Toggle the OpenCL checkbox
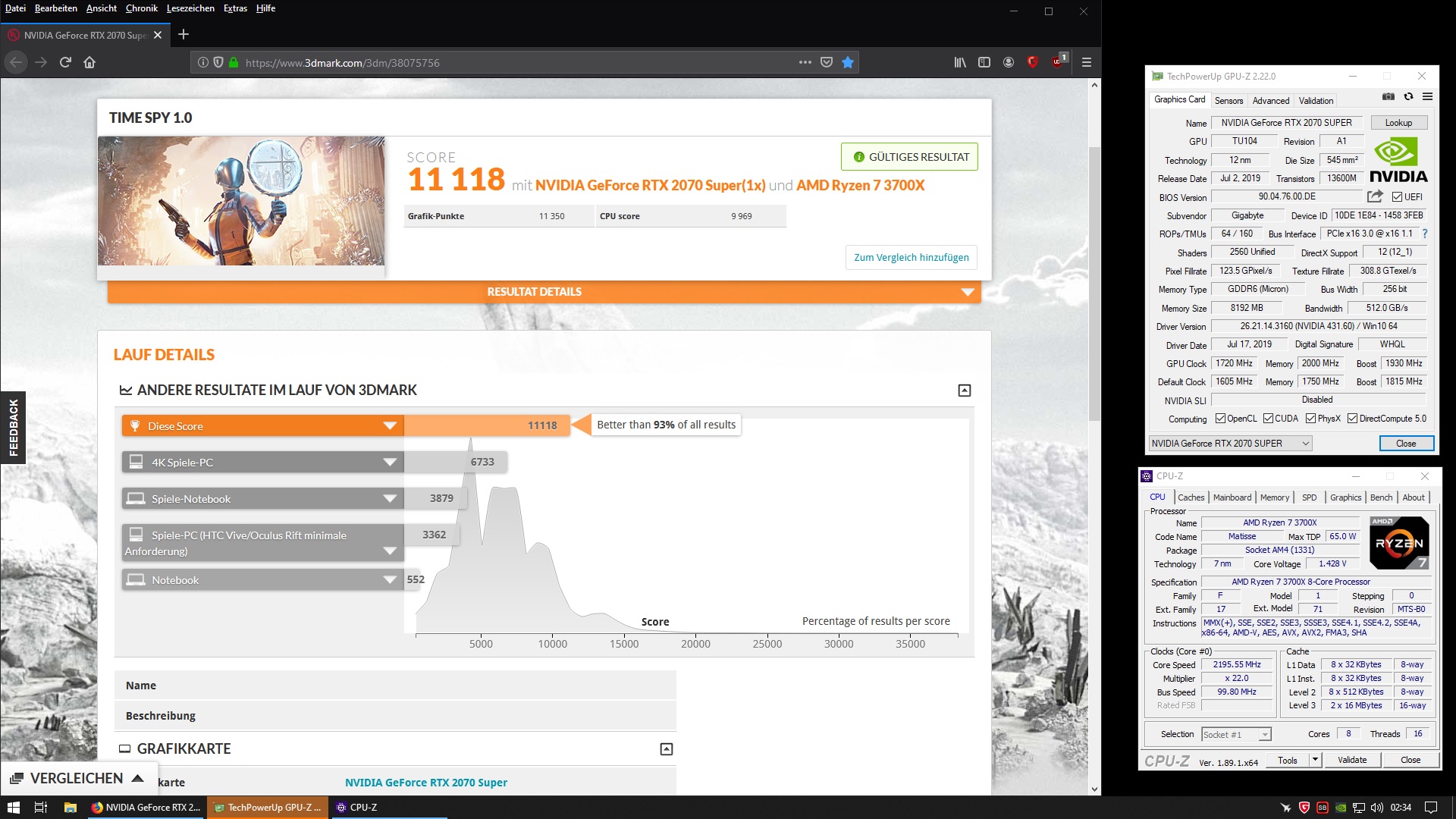Screen dimensions: 1456x819 pos(1220,419)
